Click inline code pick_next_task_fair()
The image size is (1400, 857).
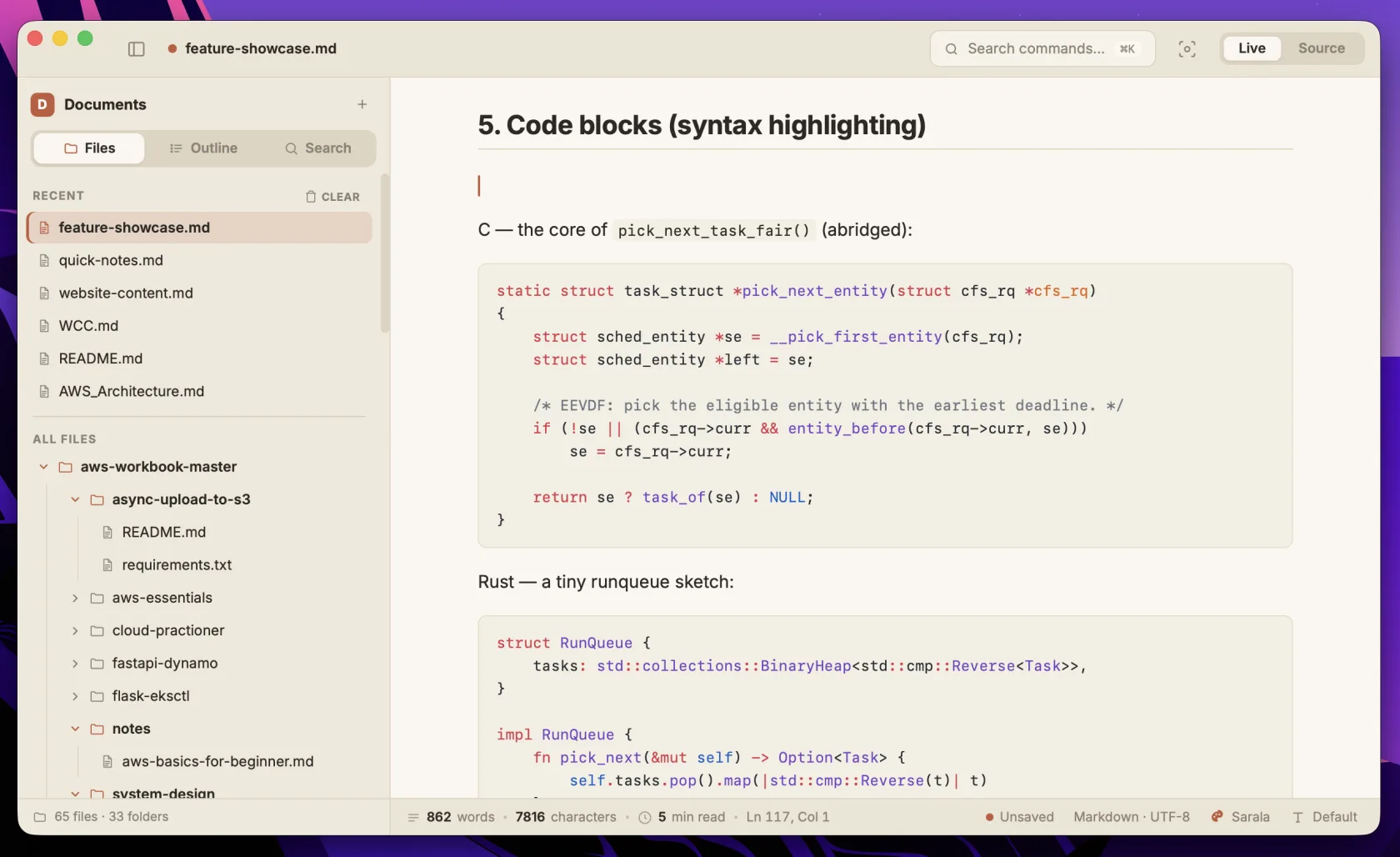pyautogui.click(x=713, y=231)
